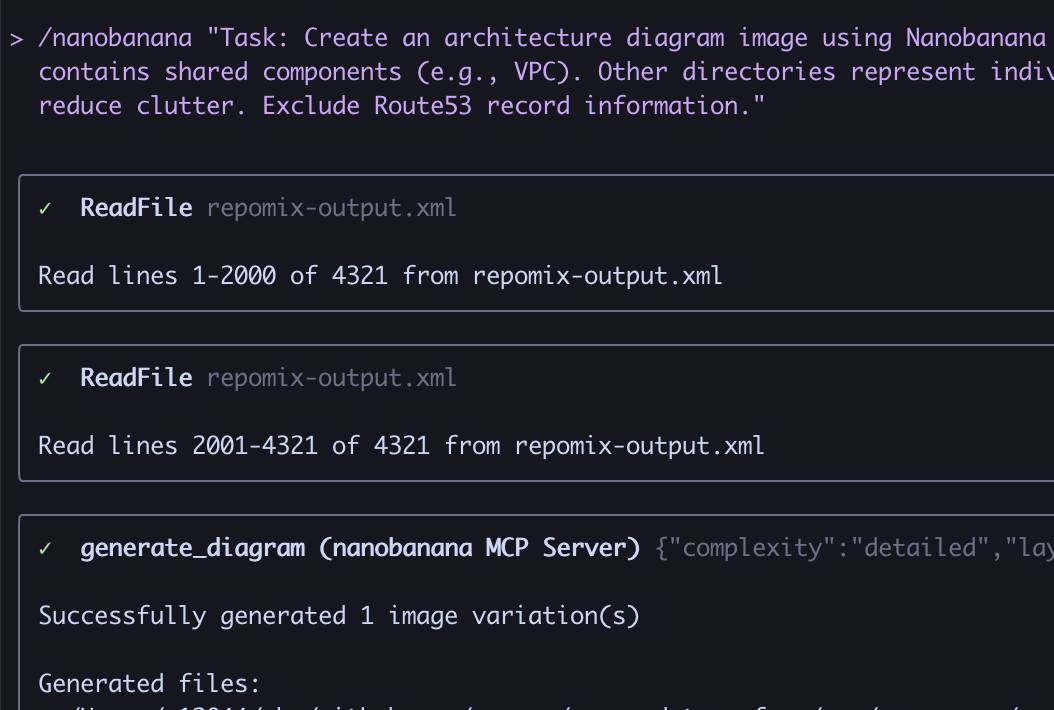Viewport: 1054px width, 710px height.
Task: Click the checkmark of the second ReadFile call
Action: (x=45, y=378)
